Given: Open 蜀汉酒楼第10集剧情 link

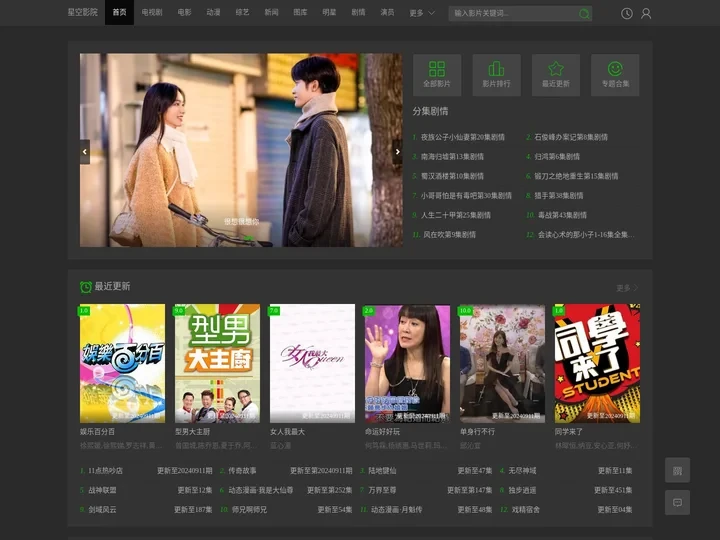Looking at the screenshot, I should click(452, 176).
